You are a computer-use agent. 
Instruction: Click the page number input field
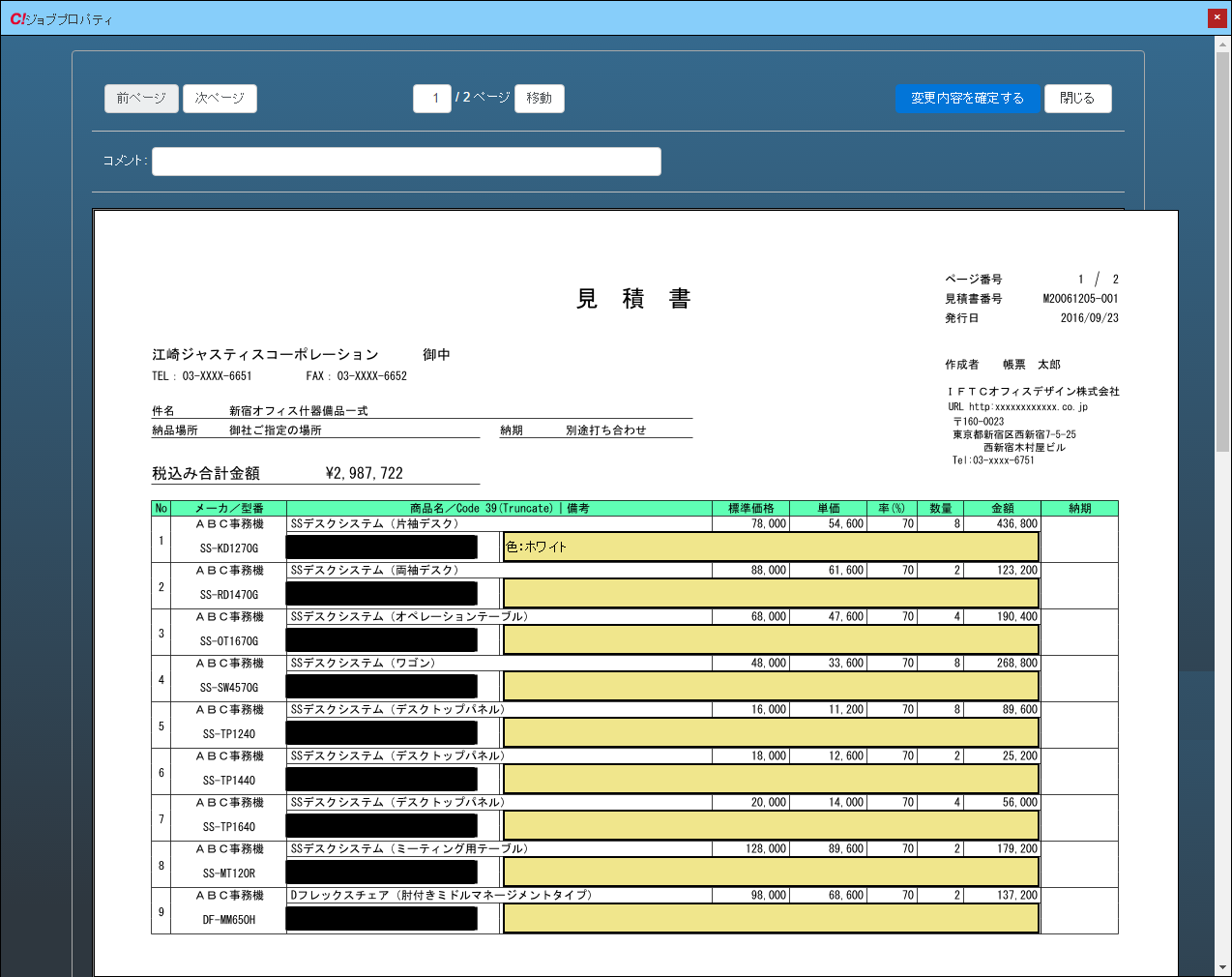click(432, 99)
